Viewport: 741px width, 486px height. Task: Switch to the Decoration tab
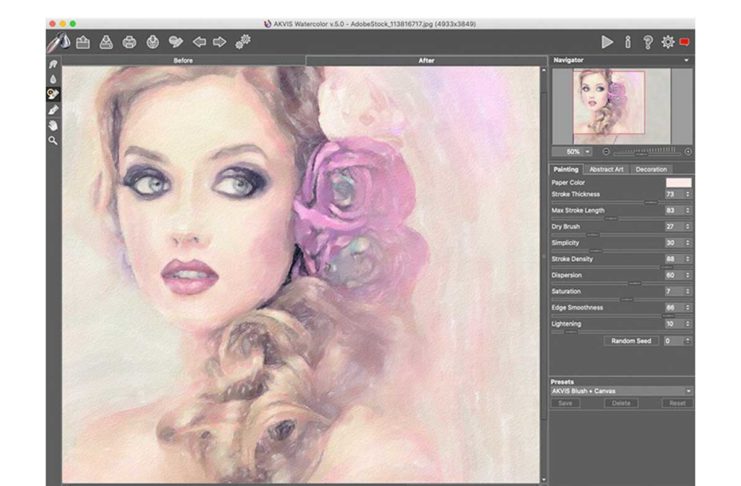(x=651, y=169)
